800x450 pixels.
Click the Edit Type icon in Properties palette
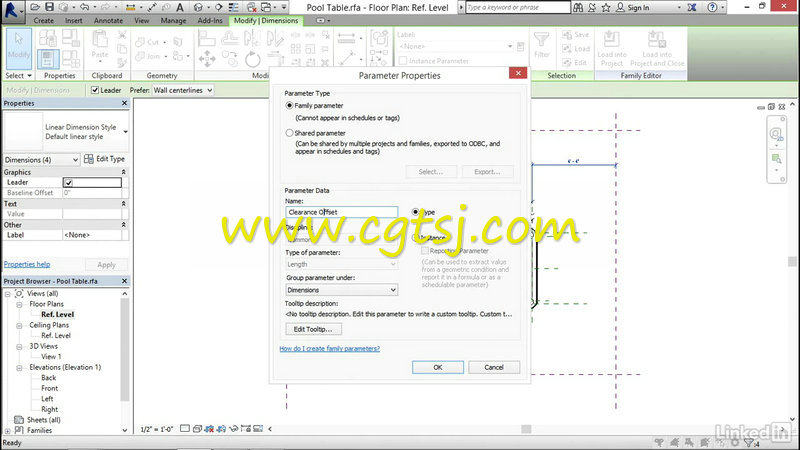coord(89,159)
